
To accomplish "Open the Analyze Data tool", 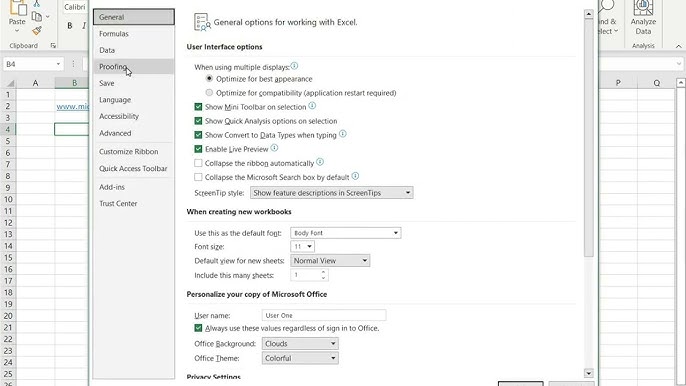I will pyautogui.click(x=643, y=18).
